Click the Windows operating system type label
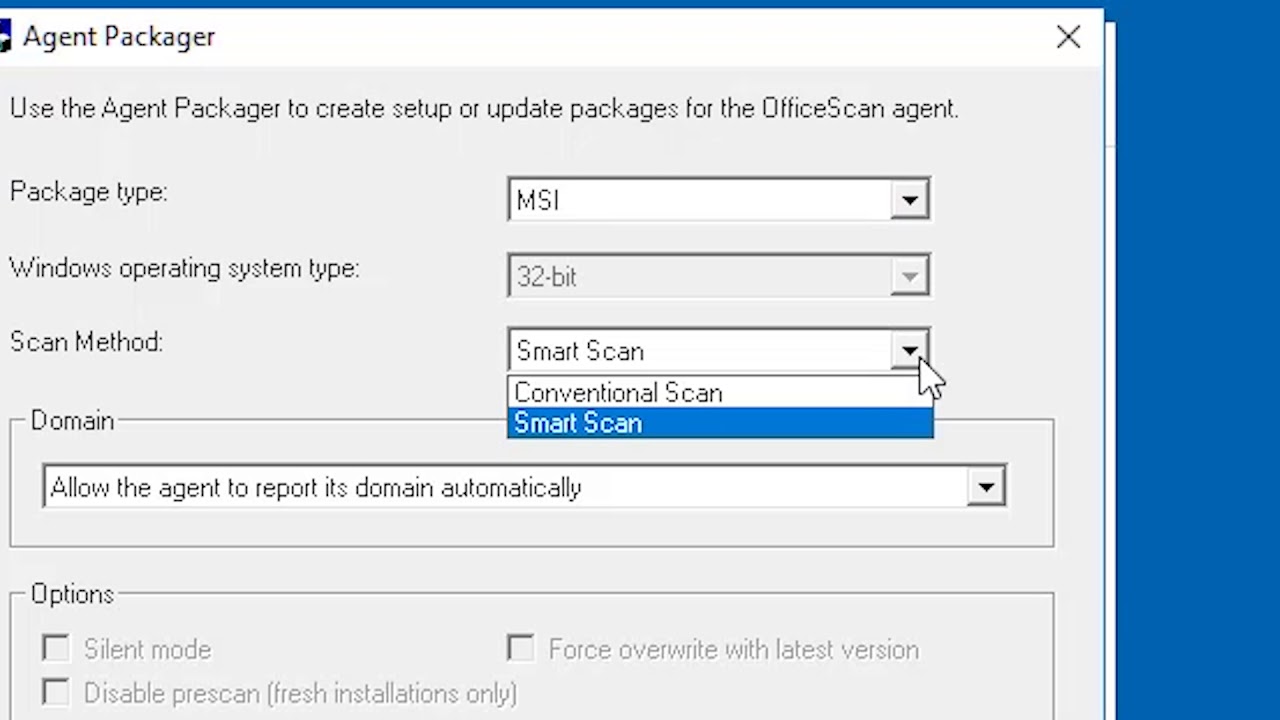This screenshot has width=1280, height=720. pos(184,268)
